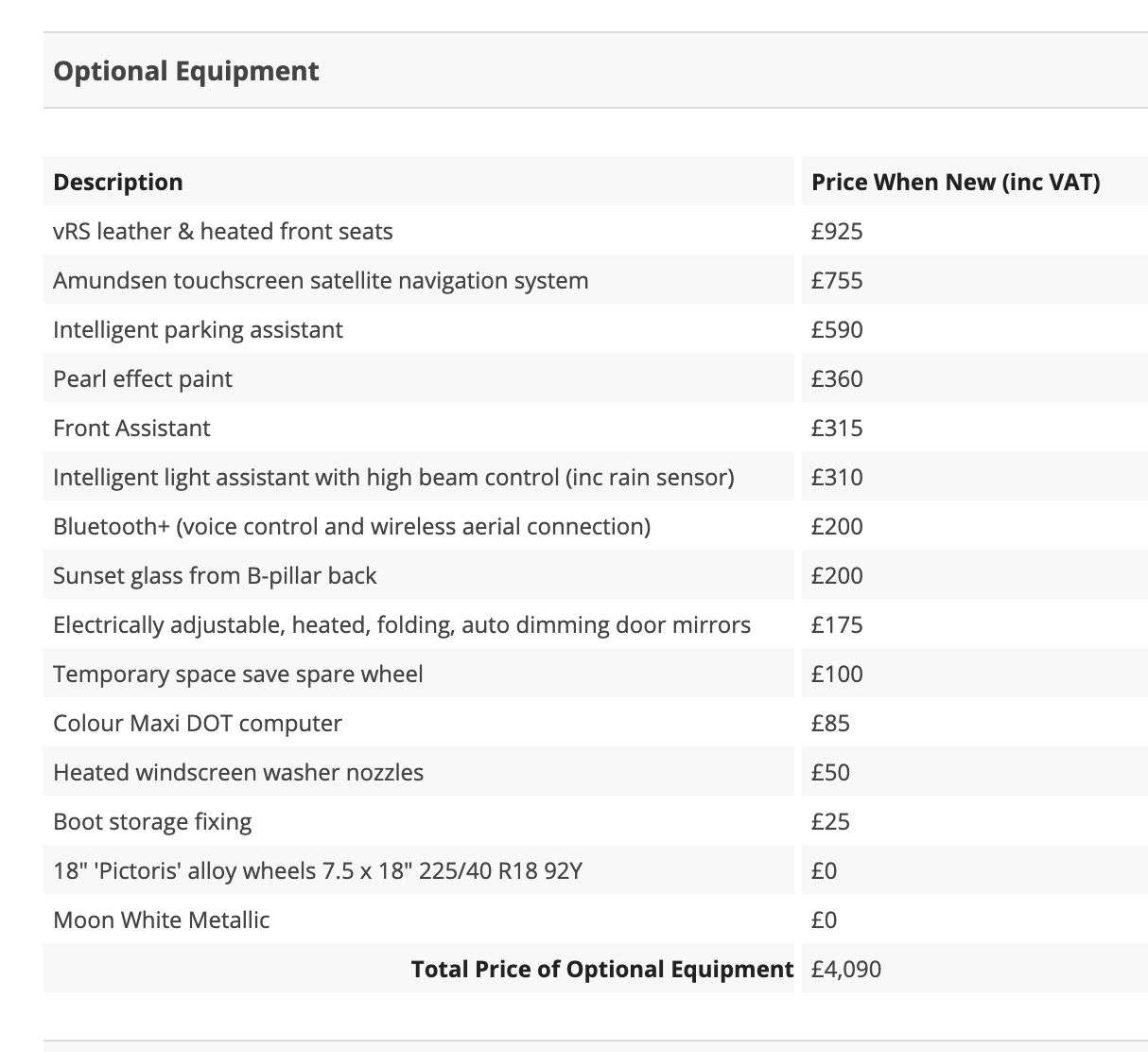Select the electrically adjustable door mirrors entry
The image size is (1148, 1052).
(x=402, y=625)
